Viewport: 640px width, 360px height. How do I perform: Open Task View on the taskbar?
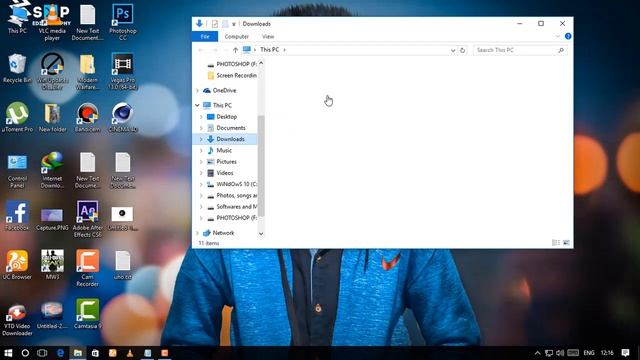click(42, 353)
